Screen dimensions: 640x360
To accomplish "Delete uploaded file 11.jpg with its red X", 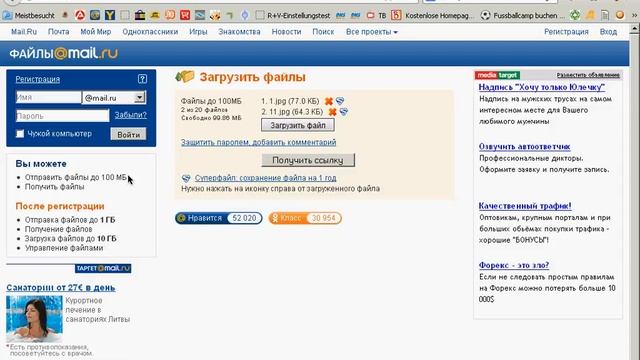I will (333, 112).
